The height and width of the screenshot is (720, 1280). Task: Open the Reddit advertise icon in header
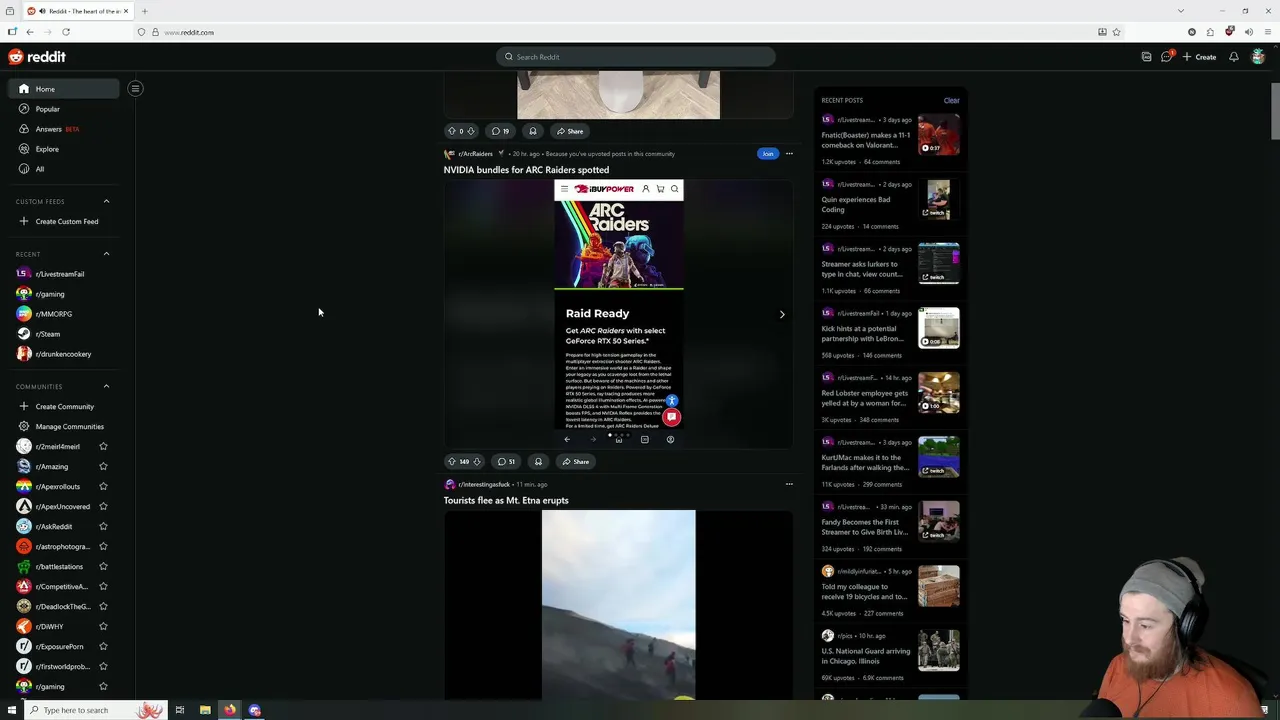(x=1146, y=57)
